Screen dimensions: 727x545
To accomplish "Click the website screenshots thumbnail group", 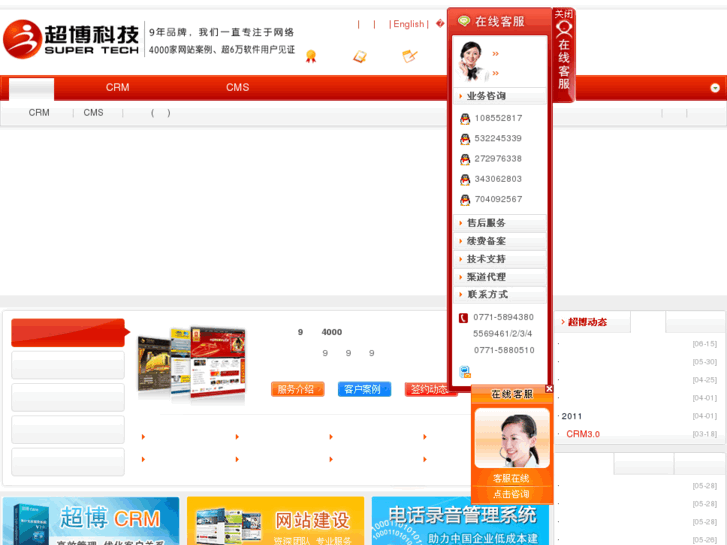I will [x=191, y=363].
